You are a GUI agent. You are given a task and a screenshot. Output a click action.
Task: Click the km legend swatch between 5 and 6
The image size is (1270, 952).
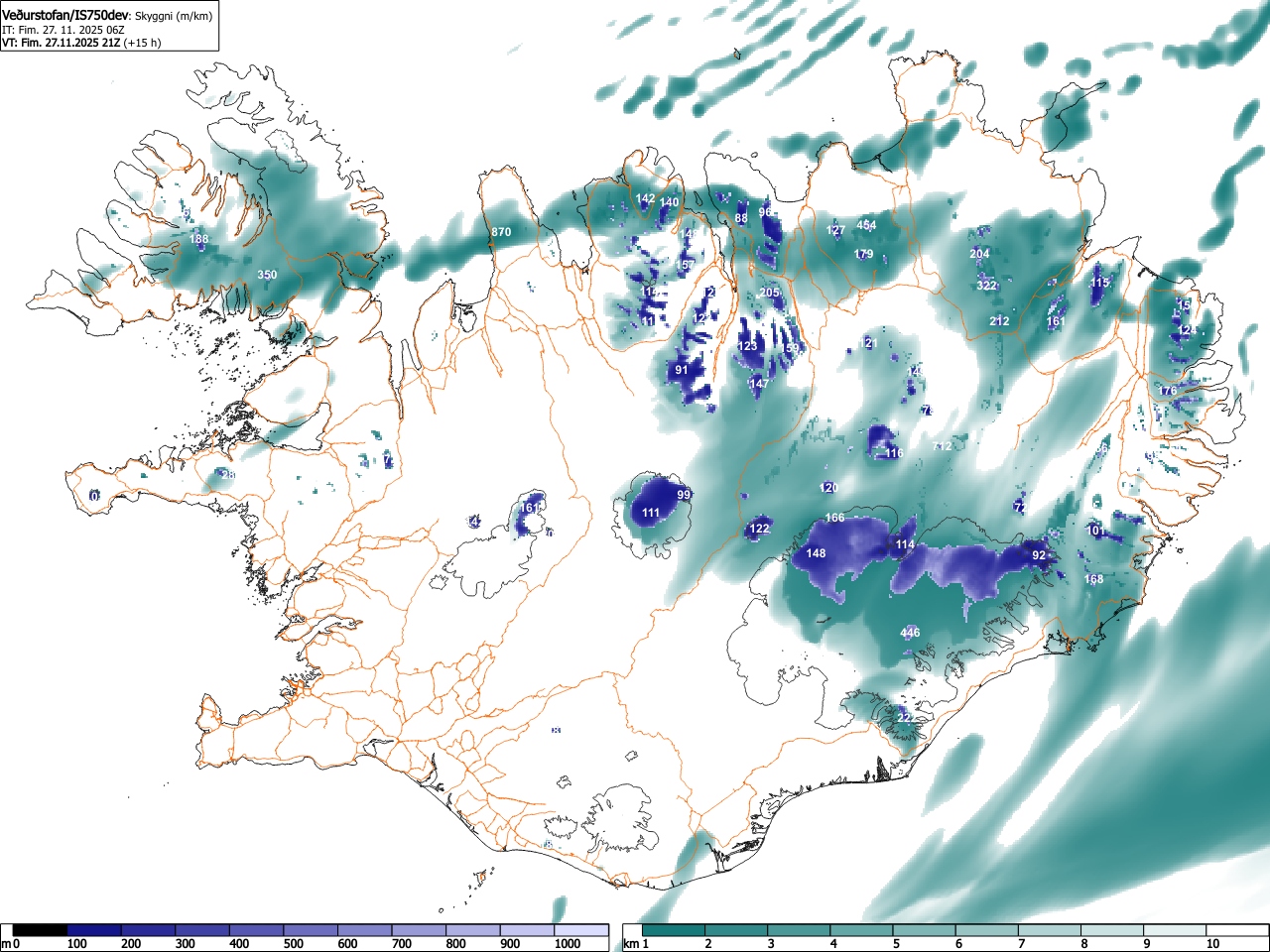(x=926, y=930)
